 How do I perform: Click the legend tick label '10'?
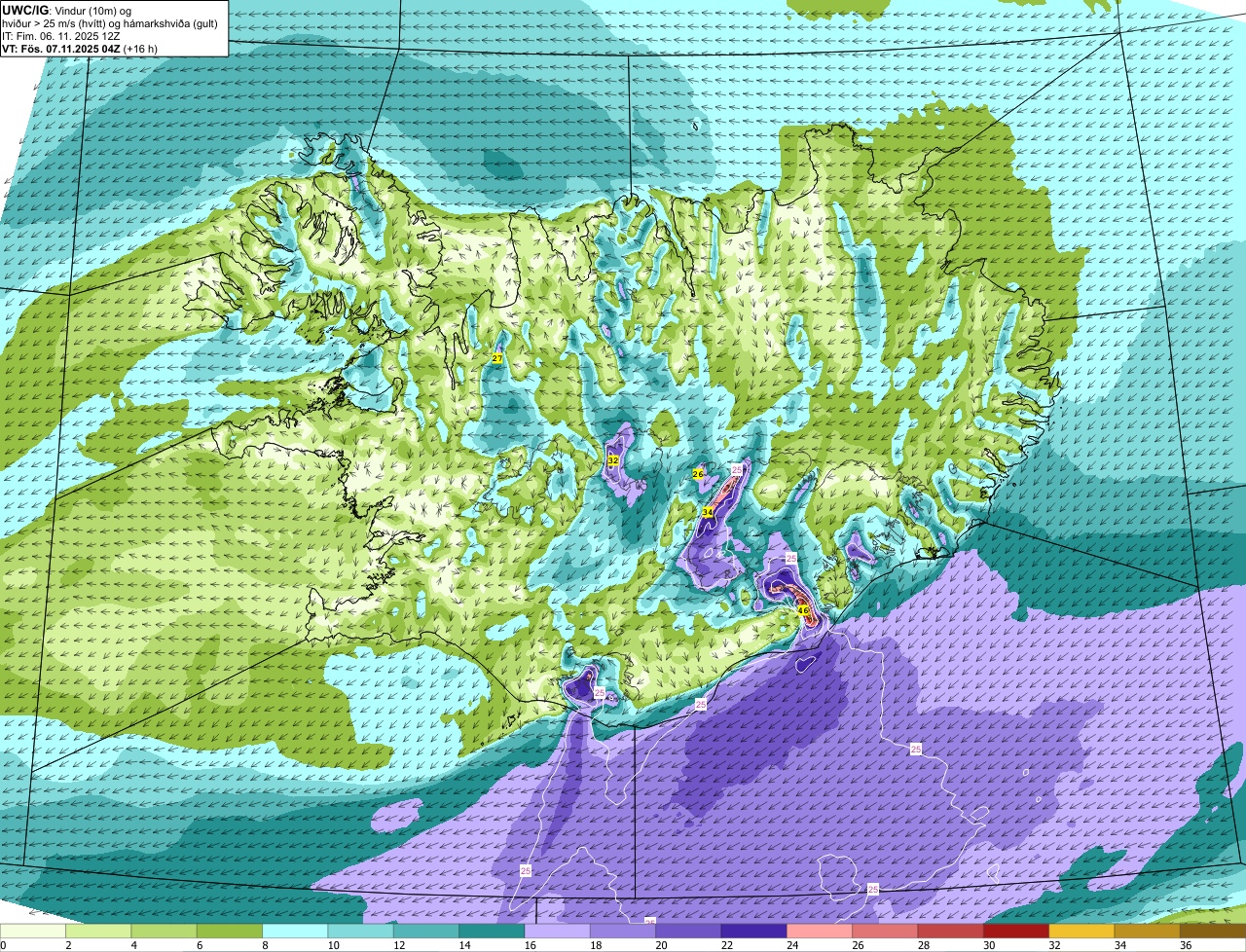[333, 945]
